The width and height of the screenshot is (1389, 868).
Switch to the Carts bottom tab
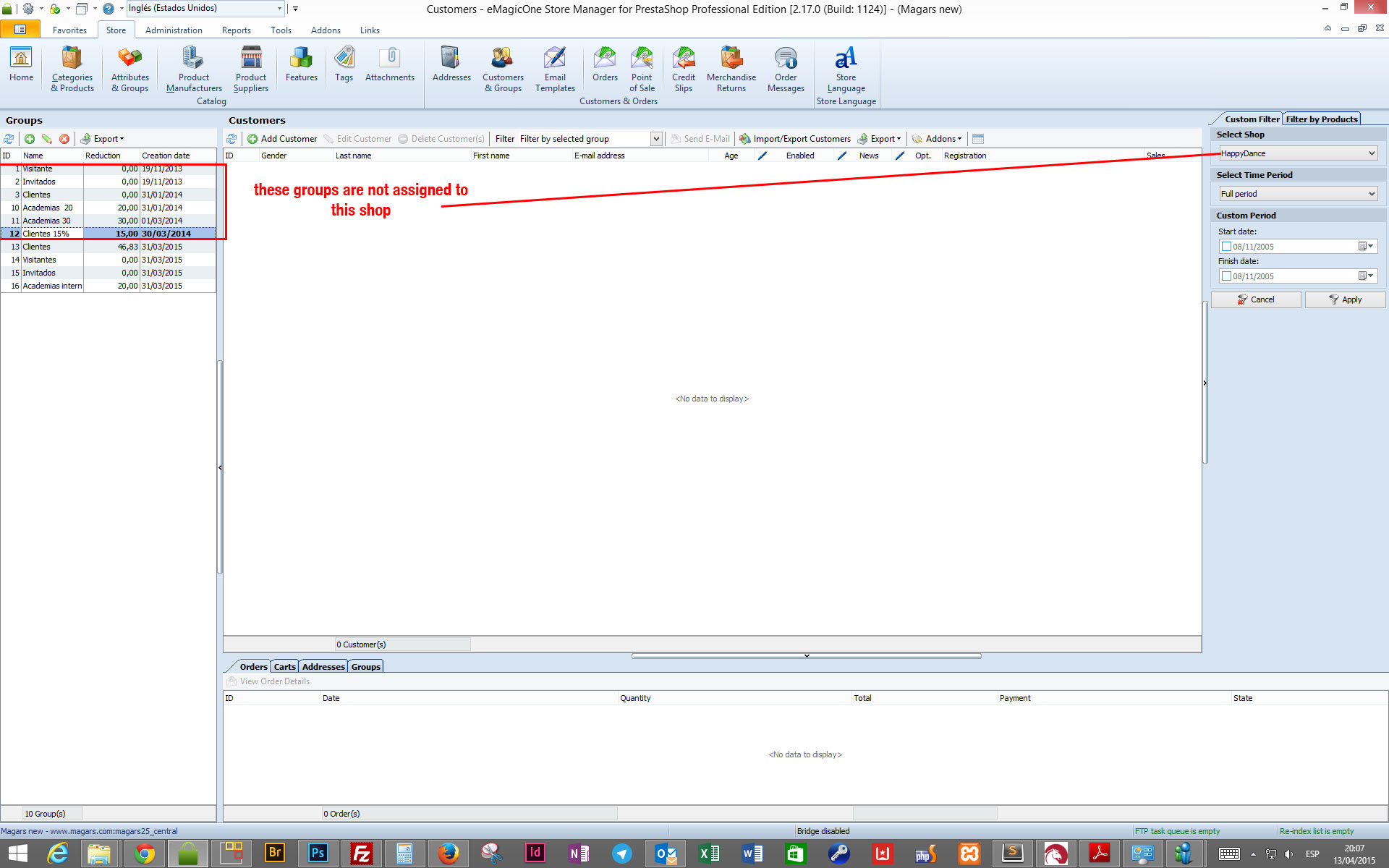[284, 667]
